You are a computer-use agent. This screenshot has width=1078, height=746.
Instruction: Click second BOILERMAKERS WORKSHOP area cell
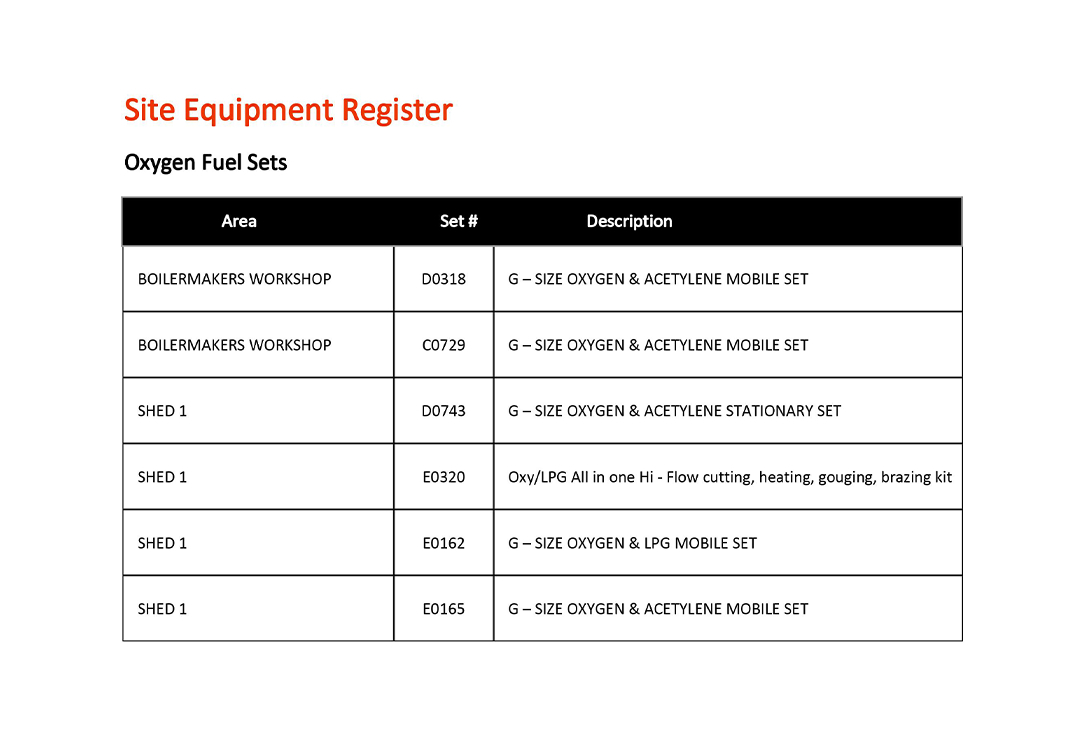(x=258, y=345)
